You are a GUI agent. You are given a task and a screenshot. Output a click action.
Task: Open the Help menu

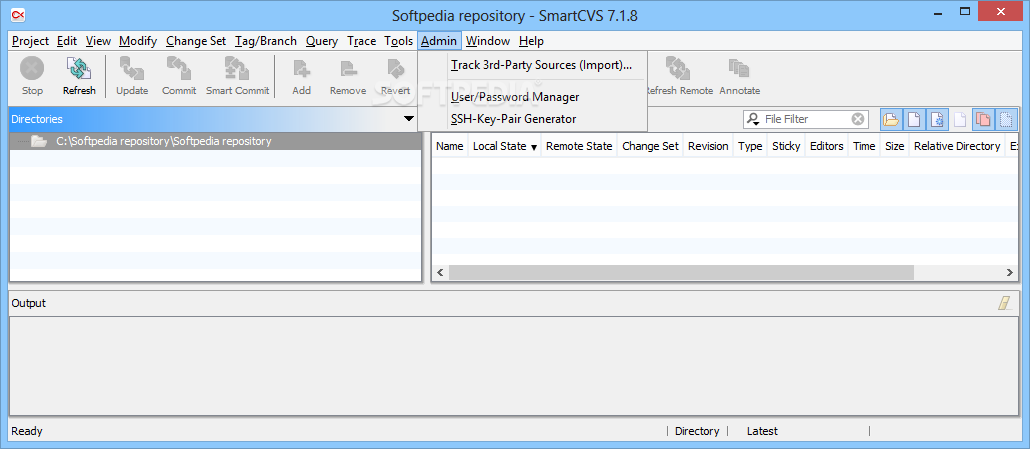point(531,41)
